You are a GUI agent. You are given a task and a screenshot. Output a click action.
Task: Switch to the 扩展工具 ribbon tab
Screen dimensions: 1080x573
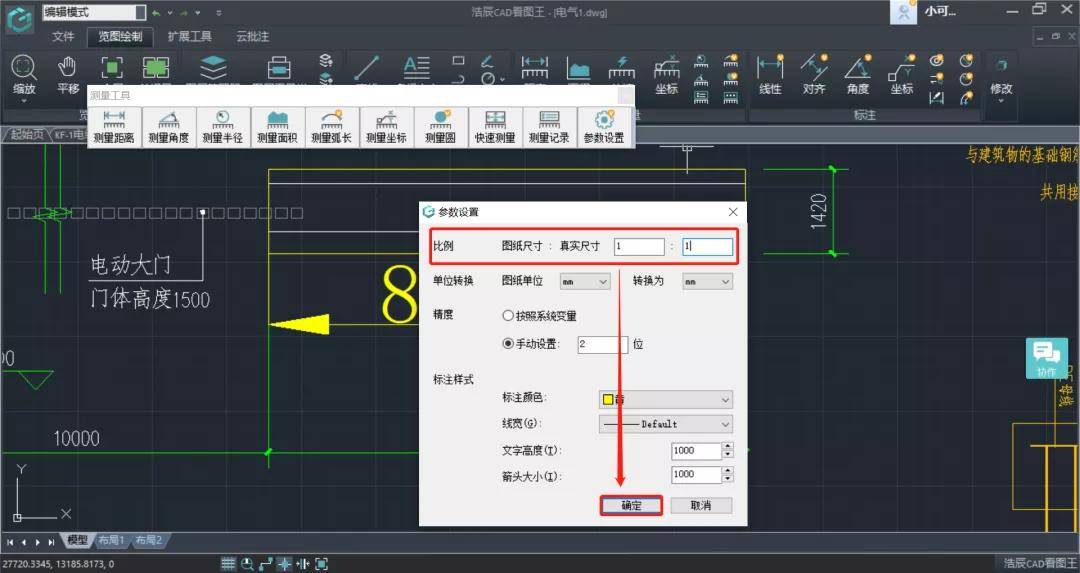pyautogui.click(x=189, y=37)
